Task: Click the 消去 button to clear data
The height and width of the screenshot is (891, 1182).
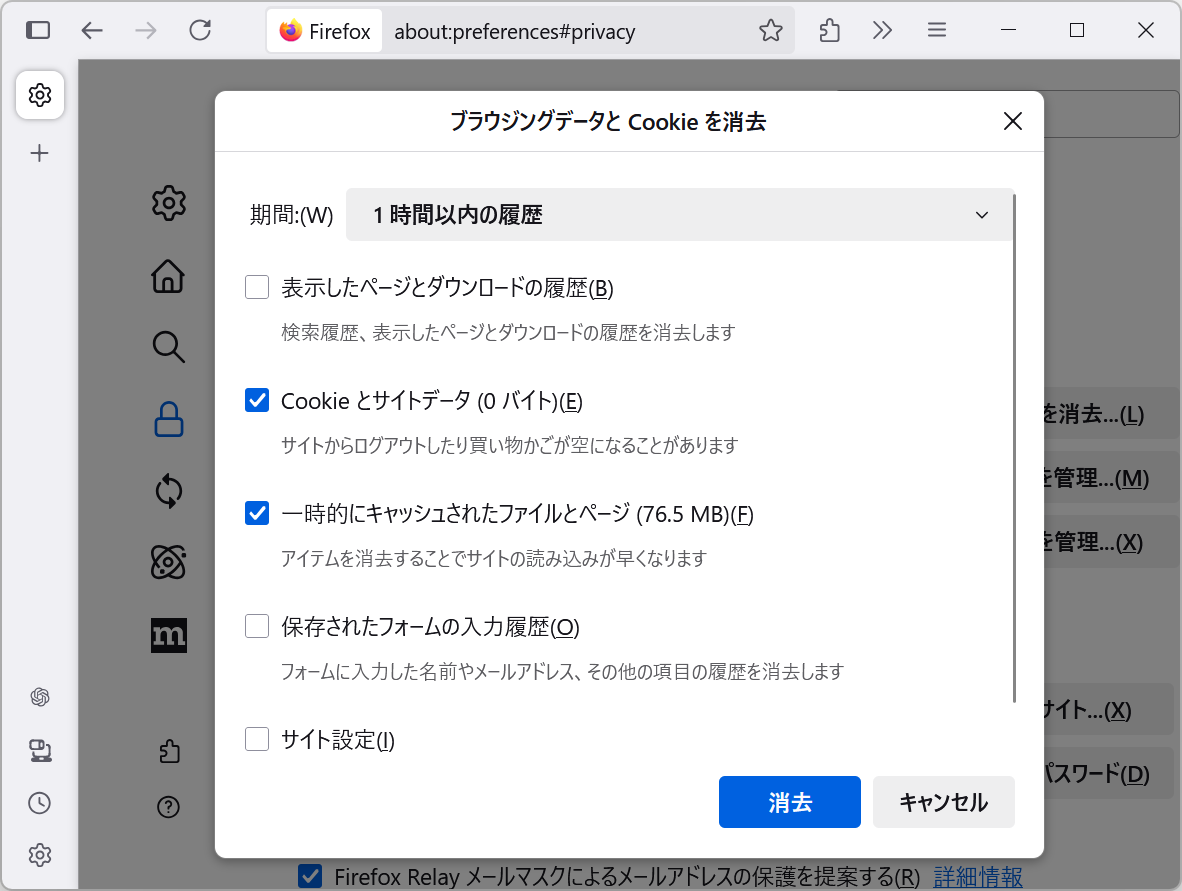Action: coord(789,801)
